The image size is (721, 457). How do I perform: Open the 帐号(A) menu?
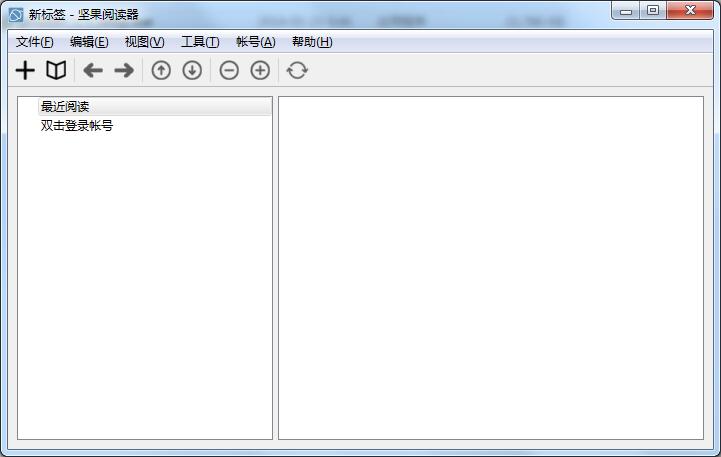[x=256, y=42]
